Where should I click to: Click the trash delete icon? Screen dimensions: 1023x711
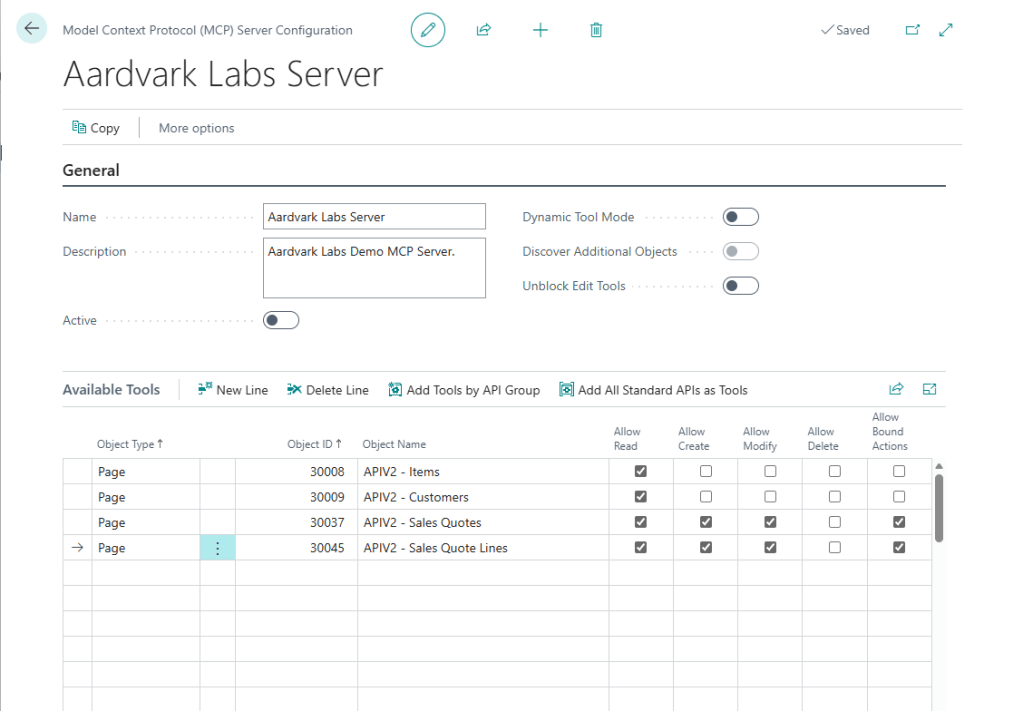coord(596,30)
